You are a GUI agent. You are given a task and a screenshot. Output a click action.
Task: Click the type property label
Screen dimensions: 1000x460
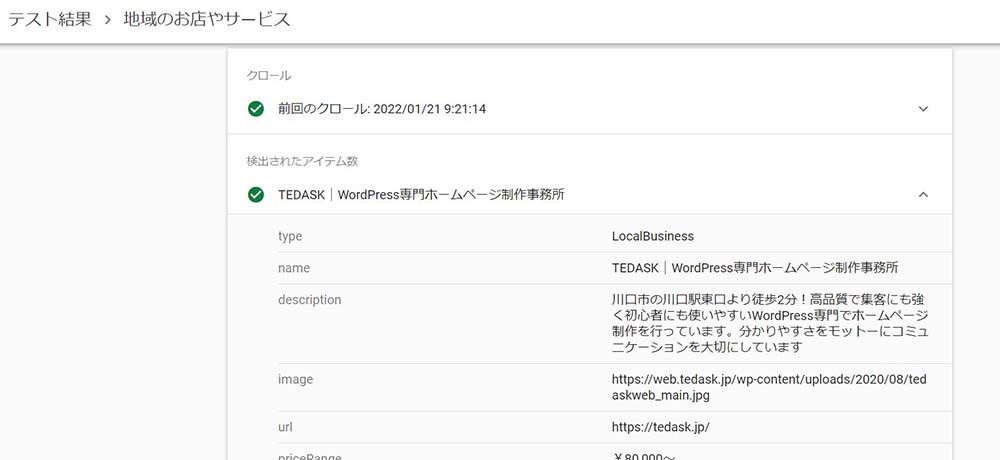click(290, 236)
